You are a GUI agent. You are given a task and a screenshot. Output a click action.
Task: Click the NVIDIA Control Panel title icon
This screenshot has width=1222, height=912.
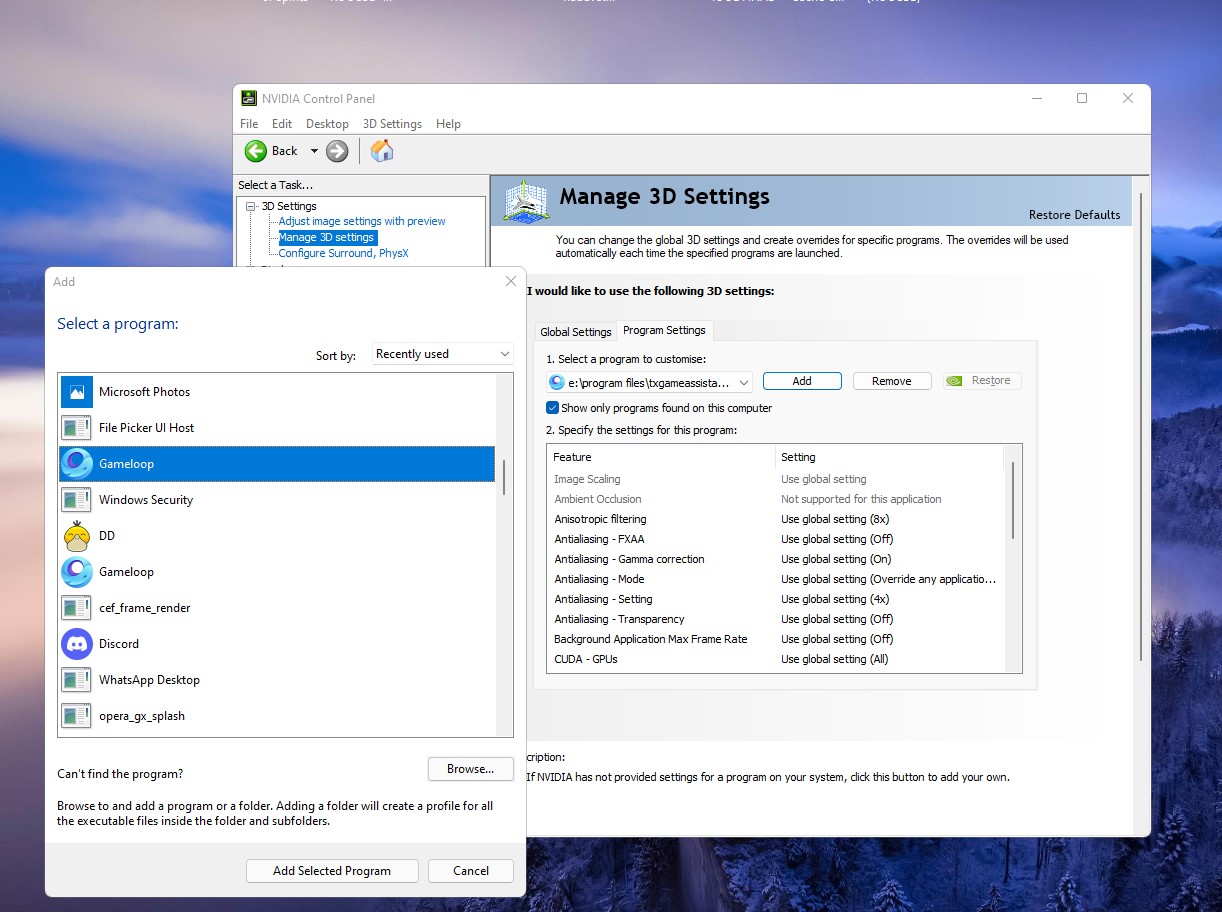pos(249,98)
